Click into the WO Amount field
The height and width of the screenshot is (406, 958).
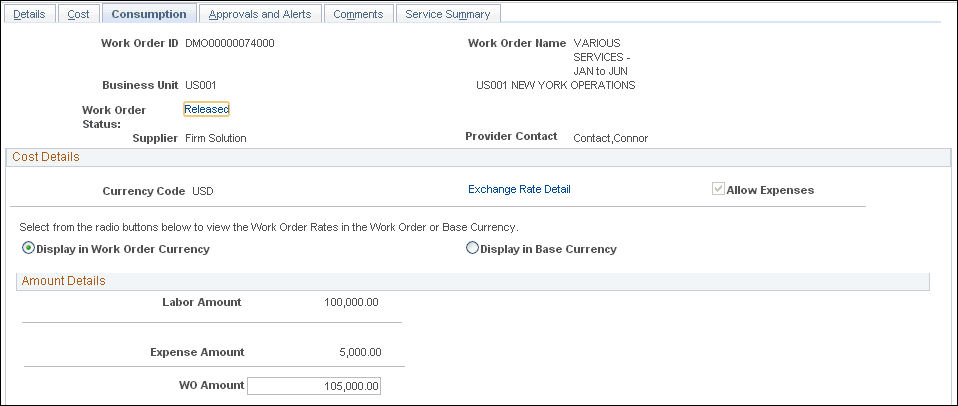[313, 386]
